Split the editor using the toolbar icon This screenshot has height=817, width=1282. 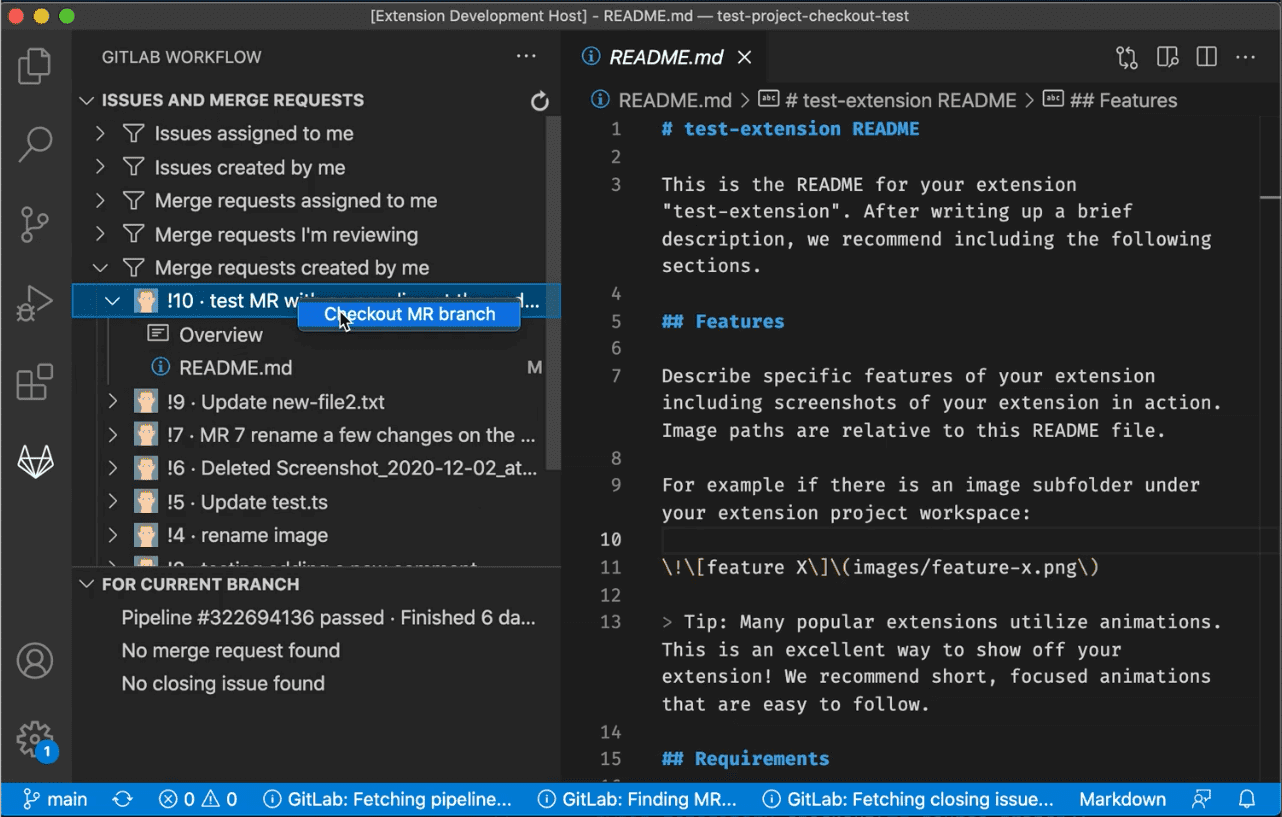[x=1206, y=57]
